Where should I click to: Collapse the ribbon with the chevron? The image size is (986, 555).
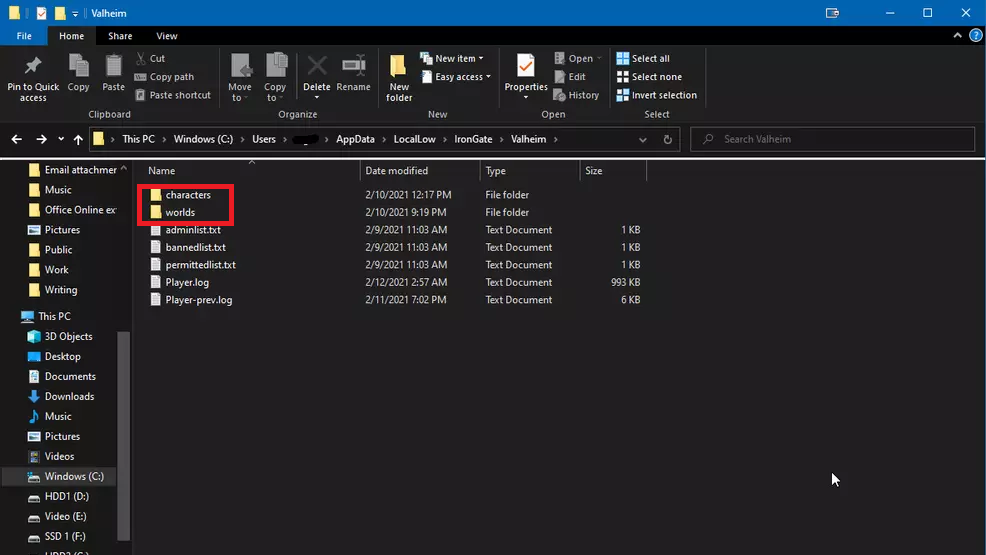pos(957,36)
